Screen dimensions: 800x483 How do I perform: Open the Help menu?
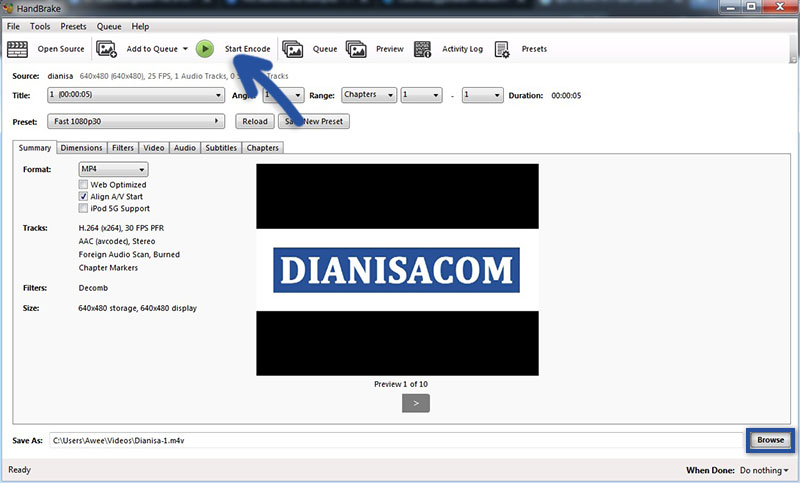140,27
